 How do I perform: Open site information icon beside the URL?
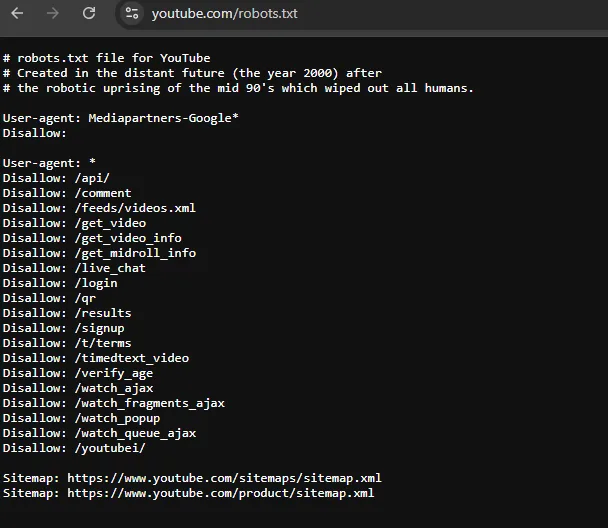[x=131, y=13]
